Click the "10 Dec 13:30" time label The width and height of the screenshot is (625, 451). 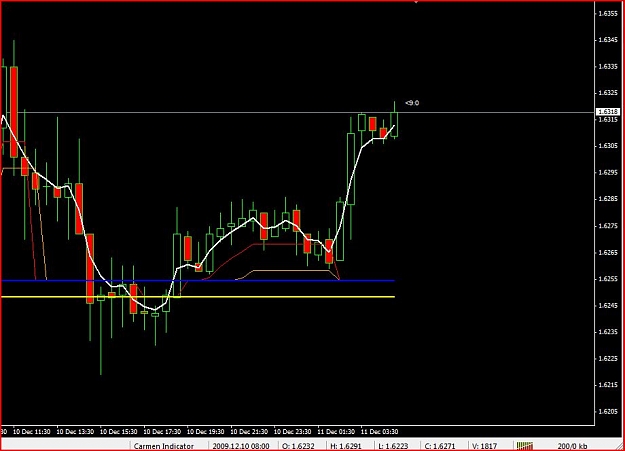[75, 432]
